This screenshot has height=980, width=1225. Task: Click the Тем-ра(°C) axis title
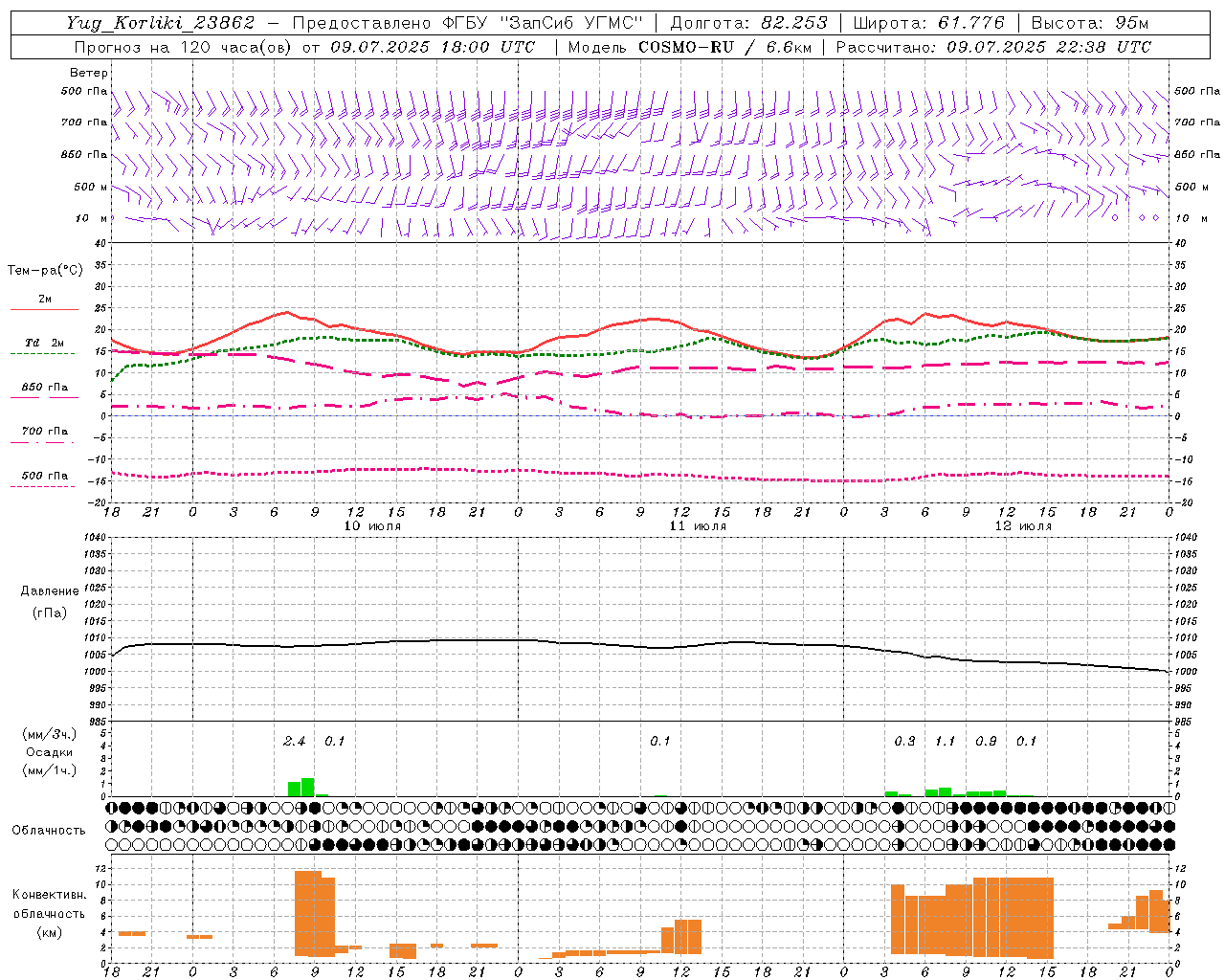[x=45, y=271]
